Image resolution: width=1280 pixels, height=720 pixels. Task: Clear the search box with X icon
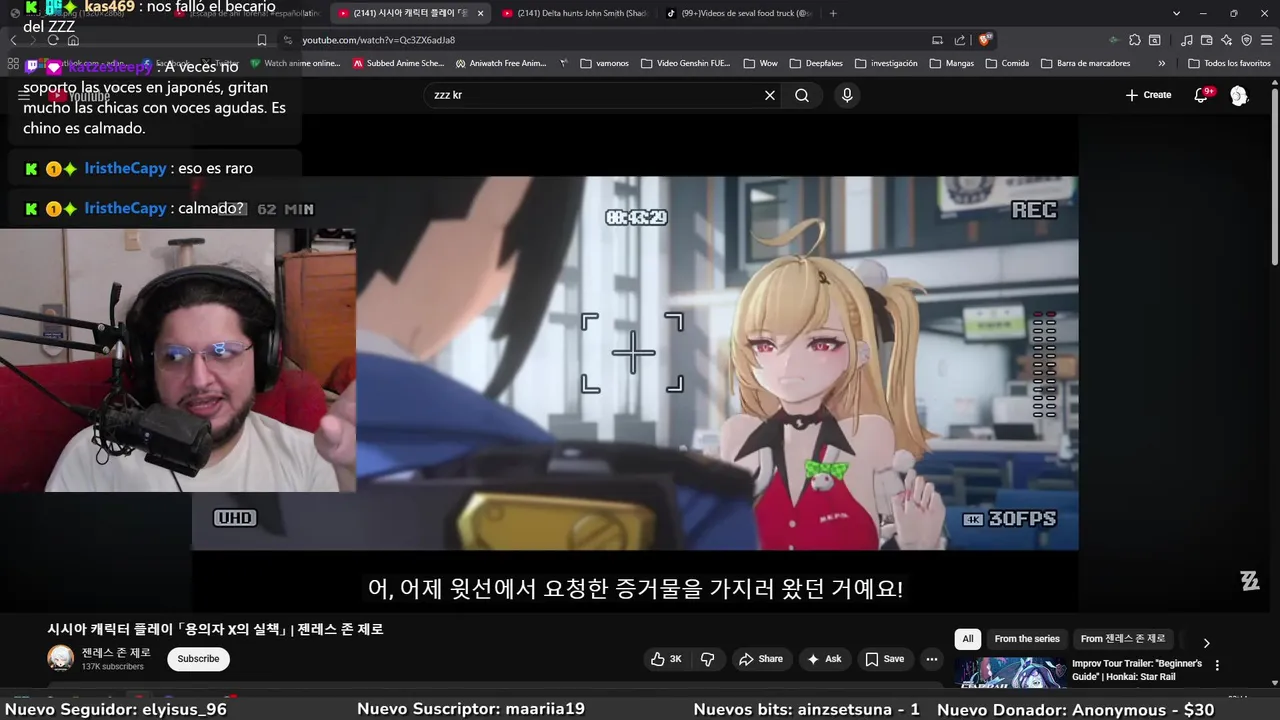click(x=770, y=95)
